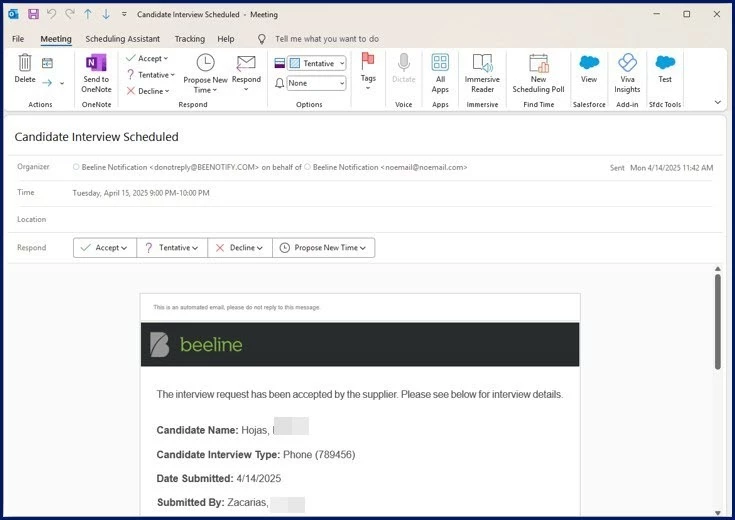Switch to the Tracking tab
Viewport: 735px width, 520px height.
[189, 39]
